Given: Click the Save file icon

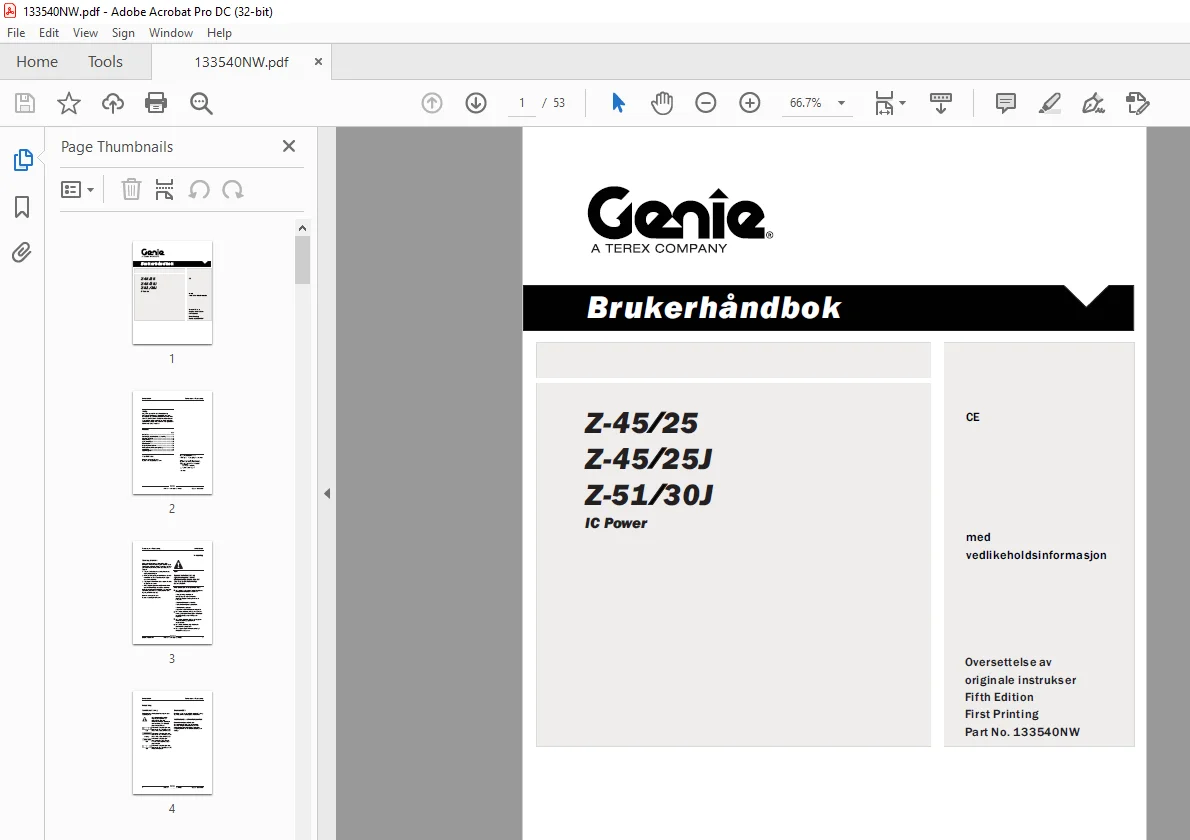Looking at the screenshot, I should pos(25,103).
